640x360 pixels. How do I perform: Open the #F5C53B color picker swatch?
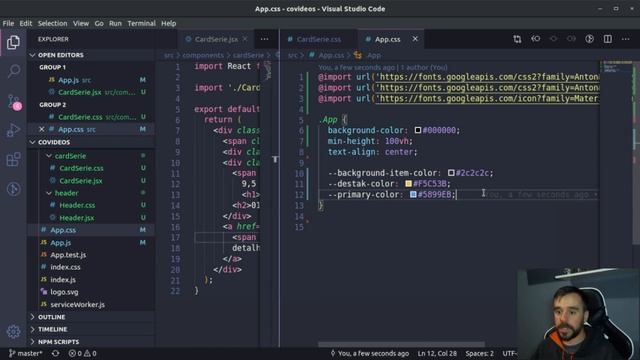409,184
